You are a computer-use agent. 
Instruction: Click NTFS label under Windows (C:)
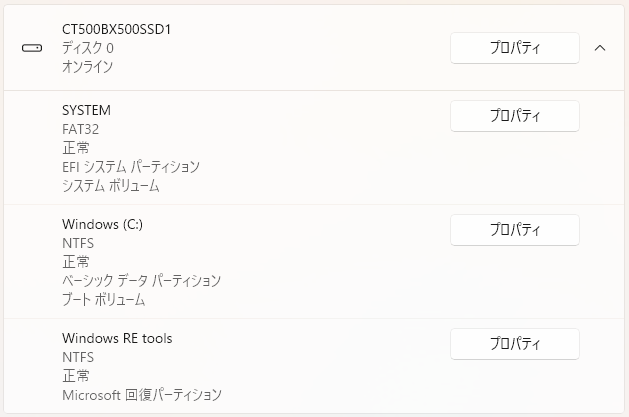(x=78, y=243)
